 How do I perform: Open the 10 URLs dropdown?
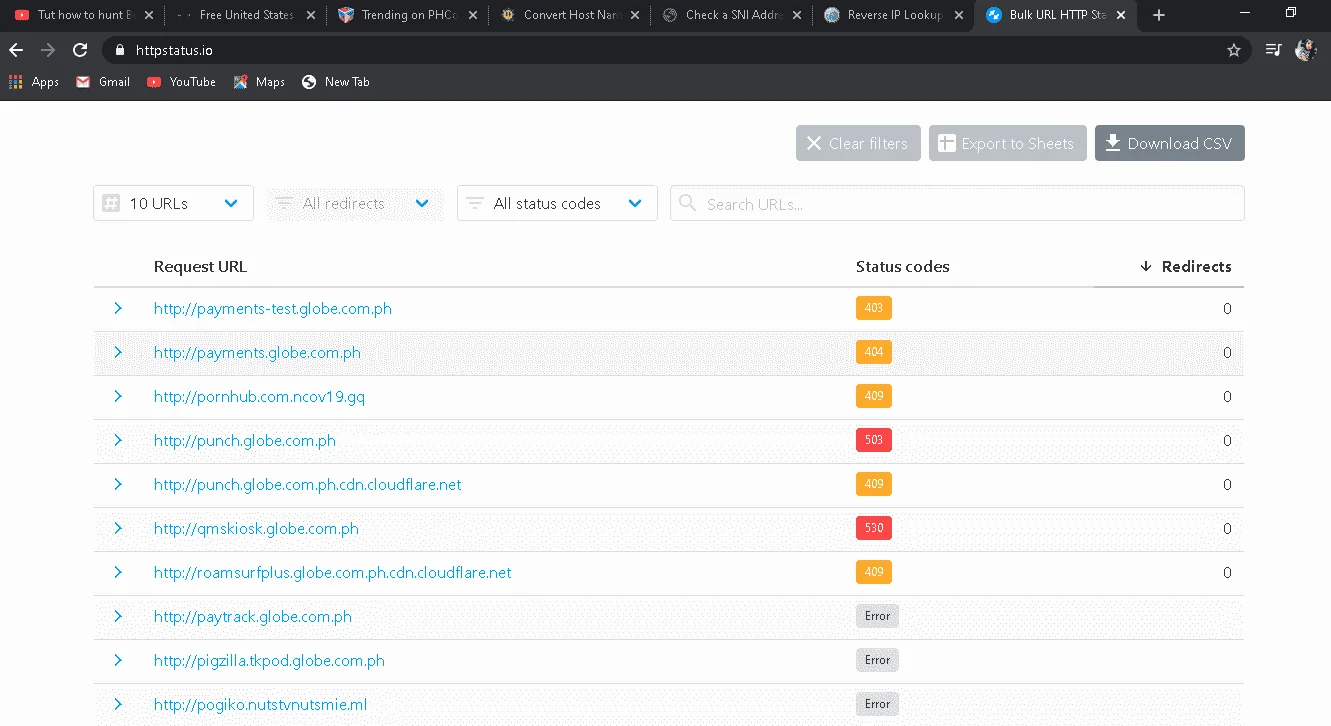tap(173, 203)
